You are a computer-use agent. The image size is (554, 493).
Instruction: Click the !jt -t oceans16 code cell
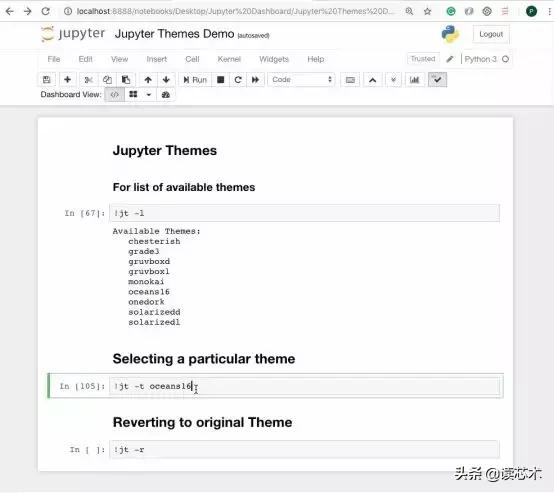tap(305, 386)
